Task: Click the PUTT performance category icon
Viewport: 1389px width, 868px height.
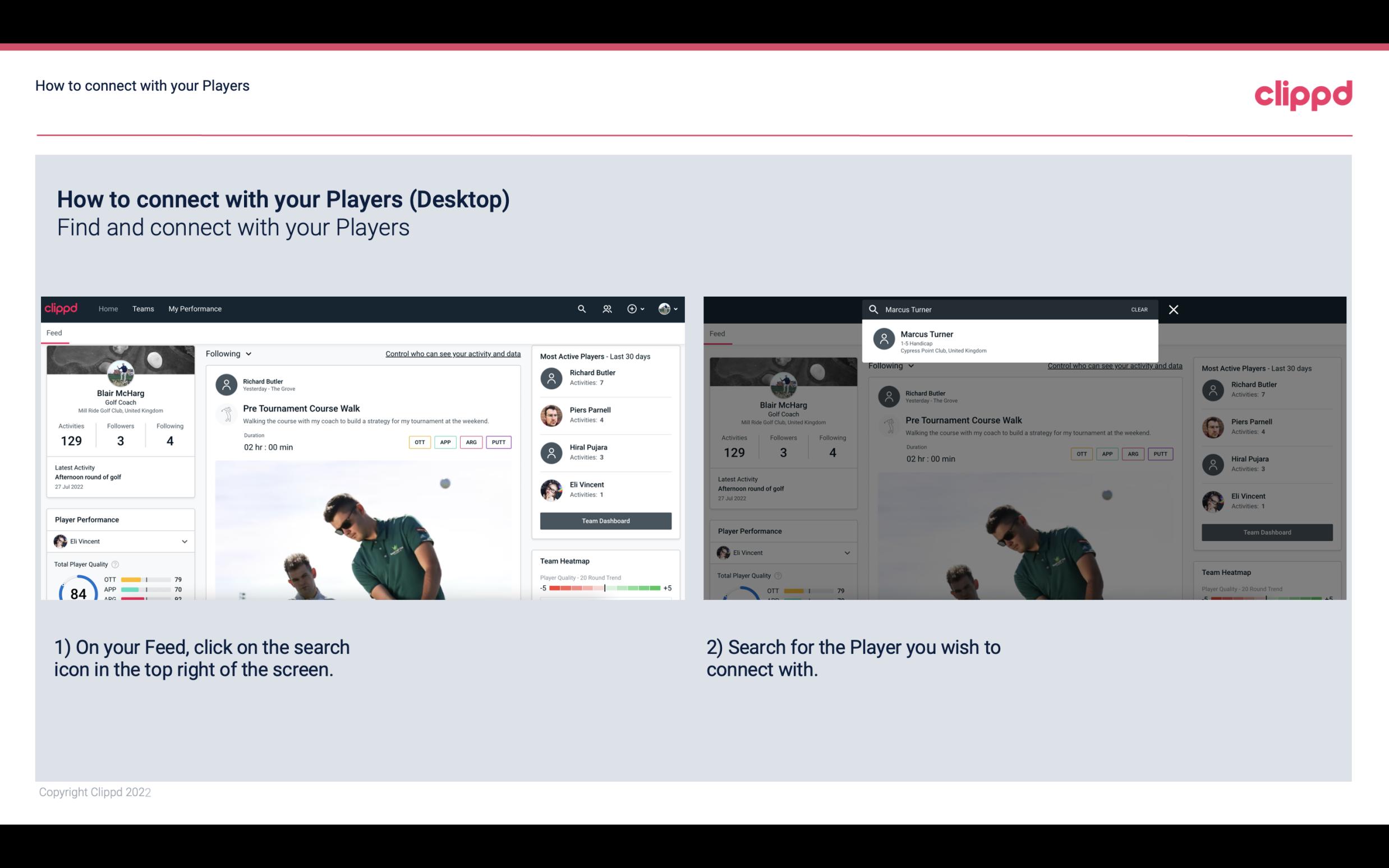Action: click(498, 442)
